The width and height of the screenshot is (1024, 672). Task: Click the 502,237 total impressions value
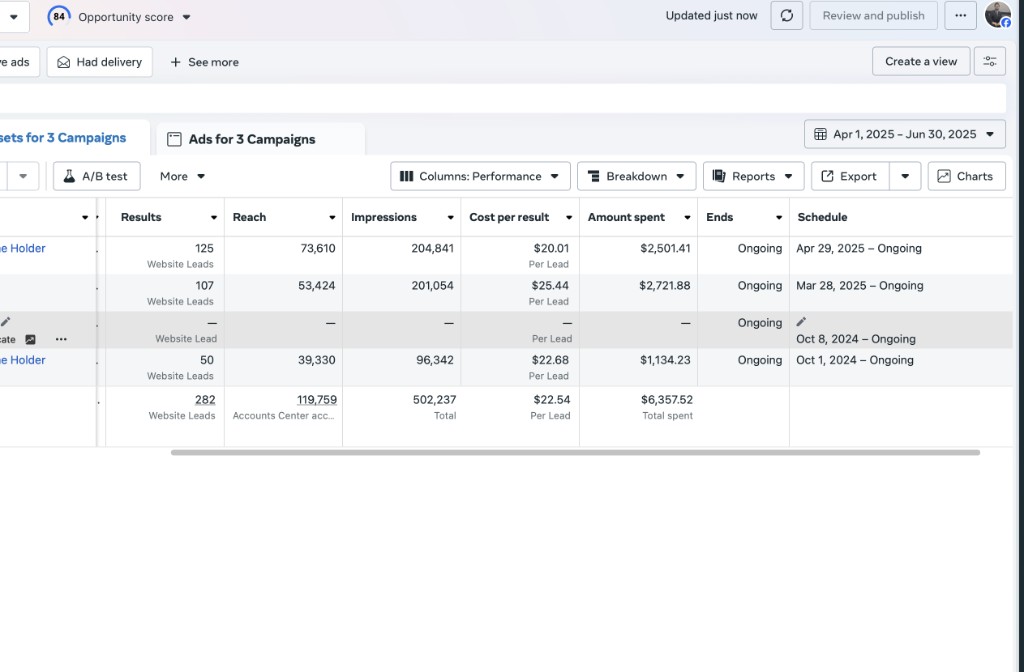[x=434, y=400]
